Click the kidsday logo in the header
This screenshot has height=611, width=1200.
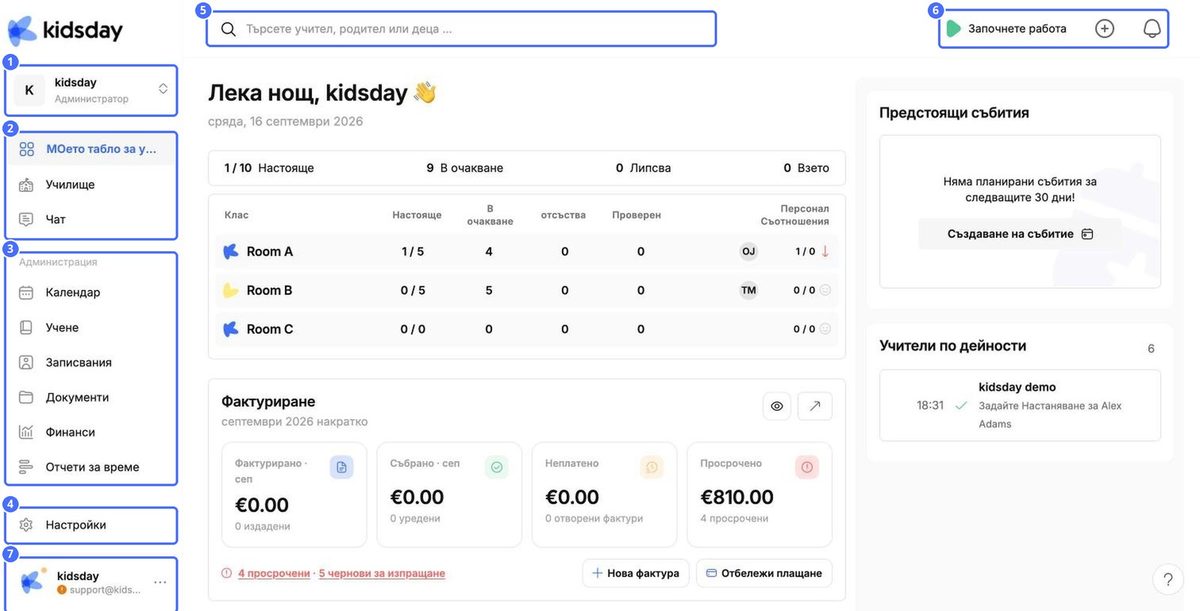[x=65, y=30]
